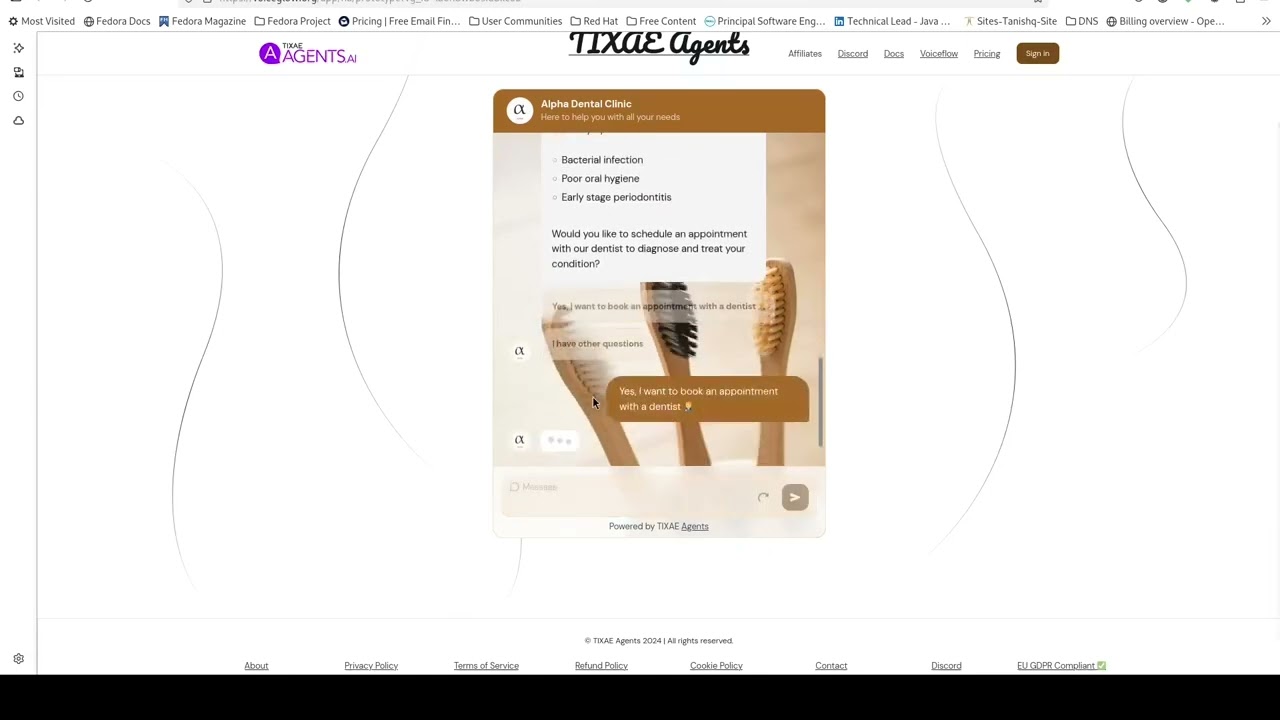This screenshot has height=720, width=1280.
Task: Open the Technical Lead - Java LinkedIn bookmark
Action: click(892, 21)
